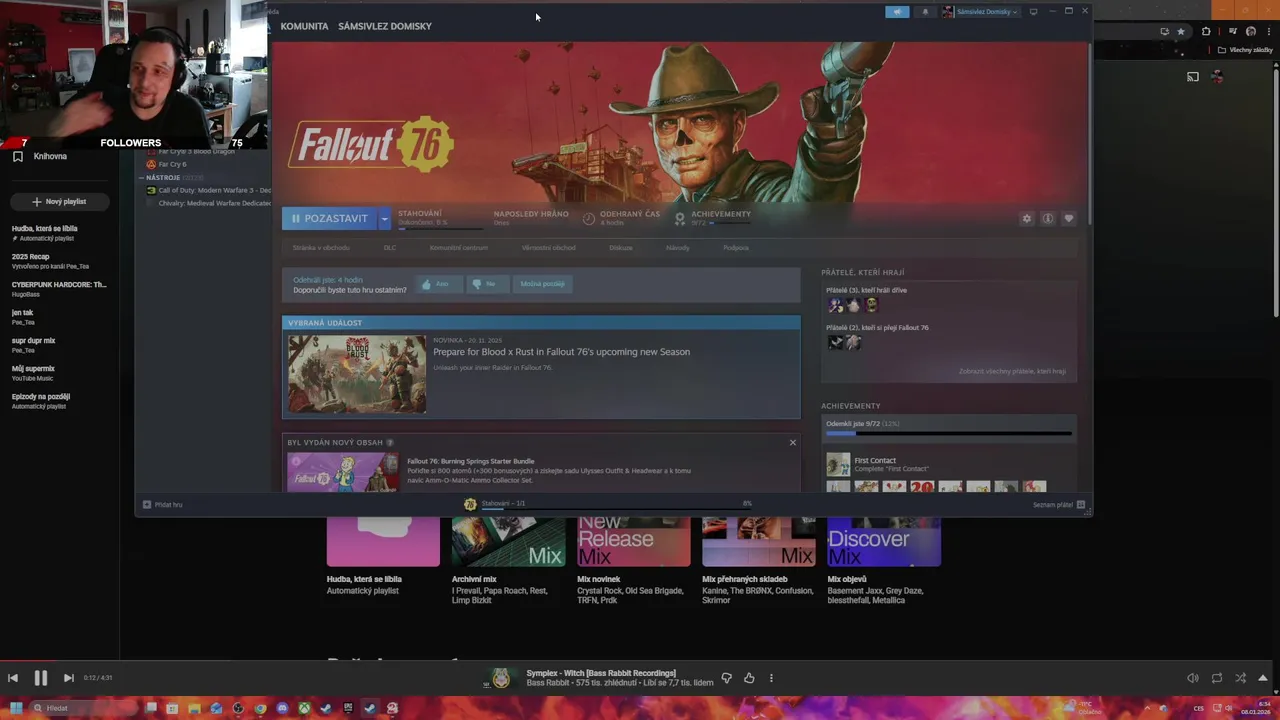Open the three-dot menu beside the song
Screen dimensions: 1280x720
[x=771, y=678]
